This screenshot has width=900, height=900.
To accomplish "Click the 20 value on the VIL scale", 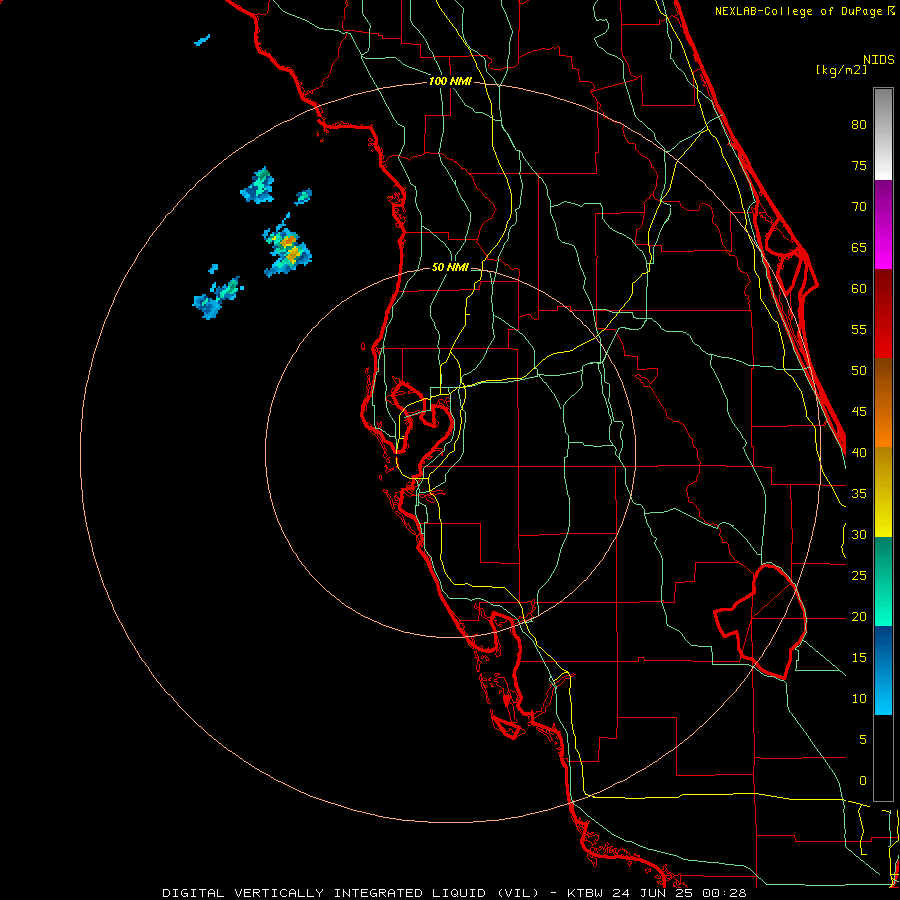I will (x=859, y=617).
